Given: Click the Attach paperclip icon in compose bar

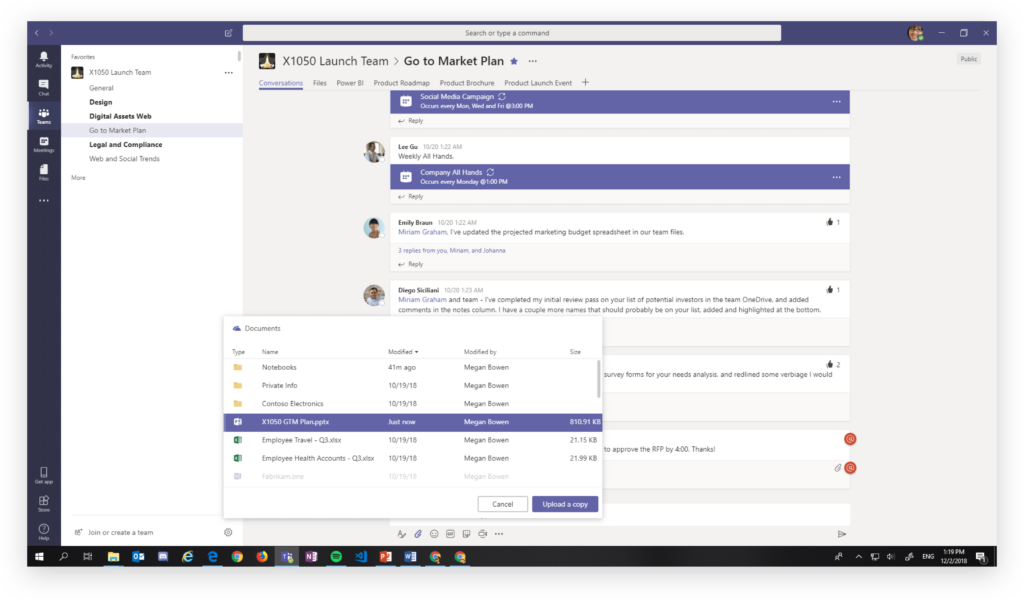Looking at the screenshot, I should 418,534.
